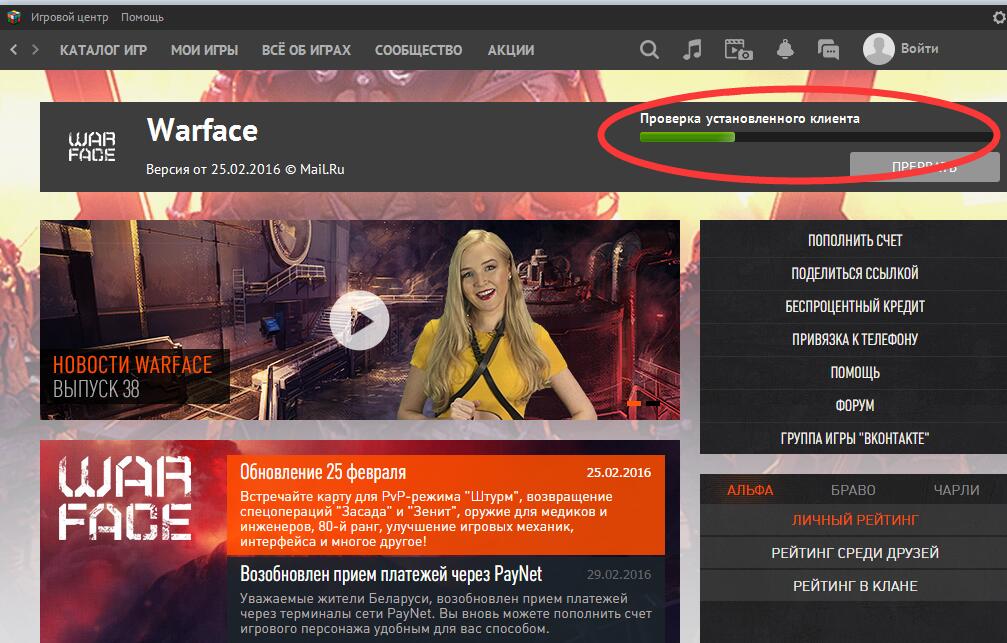Click the user avatar icon
1007x643 pixels.
click(x=879, y=49)
